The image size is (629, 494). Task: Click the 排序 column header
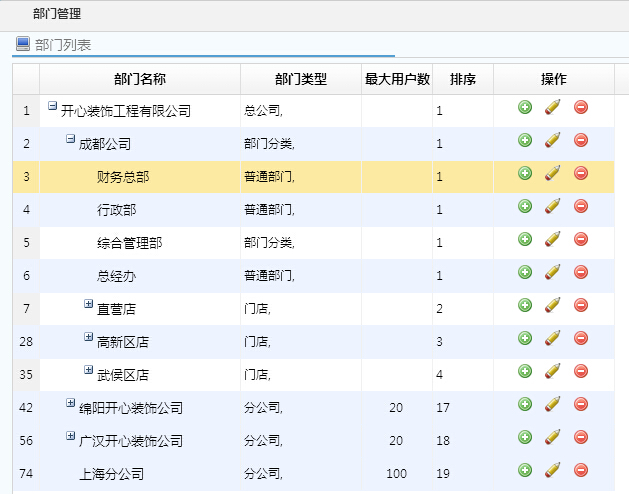click(462, 79)
